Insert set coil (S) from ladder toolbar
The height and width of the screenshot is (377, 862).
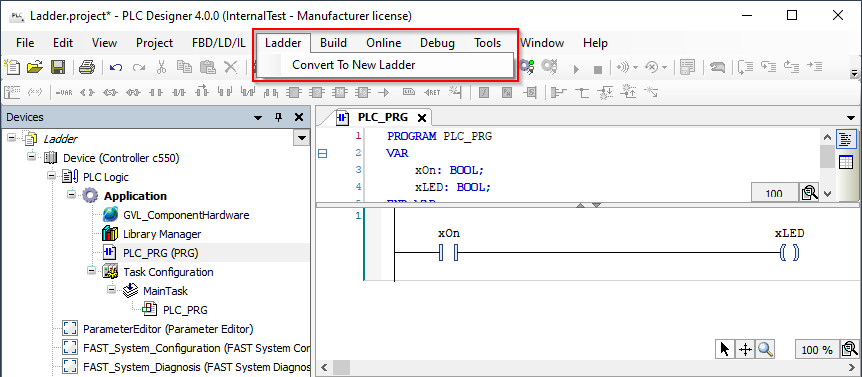[110, 93]
